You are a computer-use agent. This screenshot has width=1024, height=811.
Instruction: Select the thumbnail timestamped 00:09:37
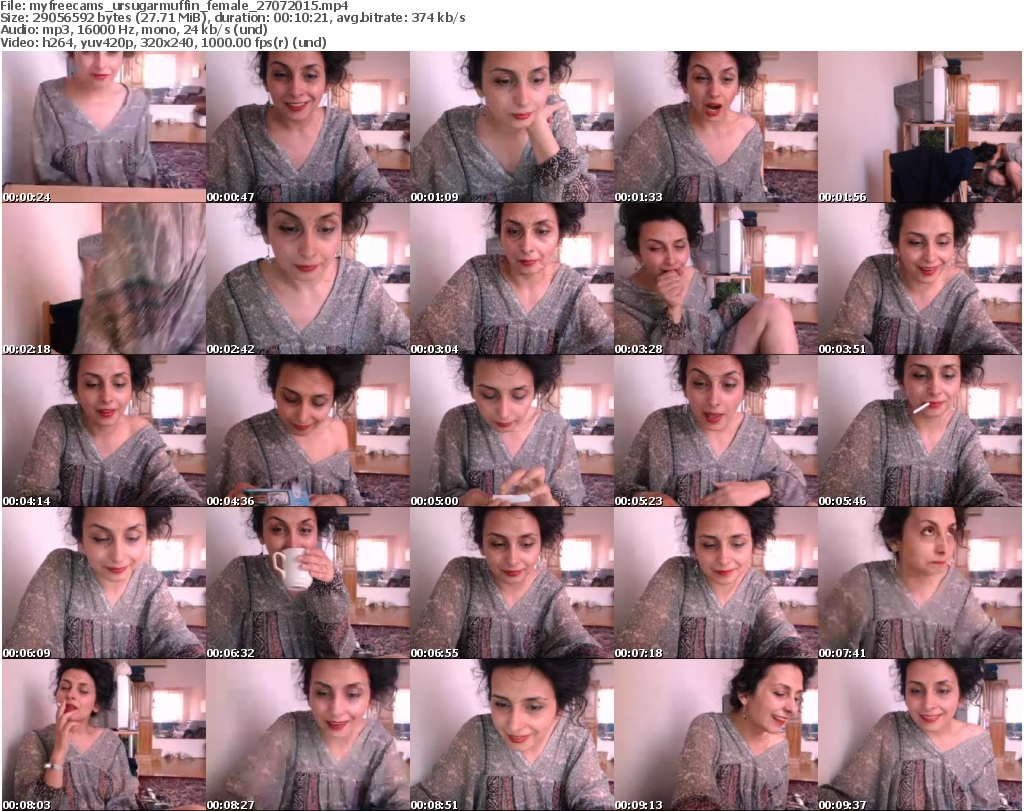pos(920,735)
